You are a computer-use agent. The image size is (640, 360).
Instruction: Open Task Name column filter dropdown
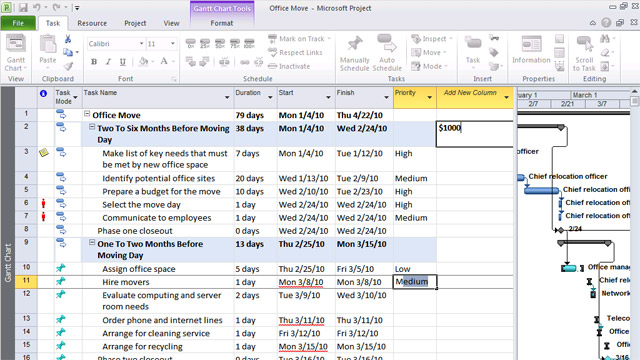point(227,97)
